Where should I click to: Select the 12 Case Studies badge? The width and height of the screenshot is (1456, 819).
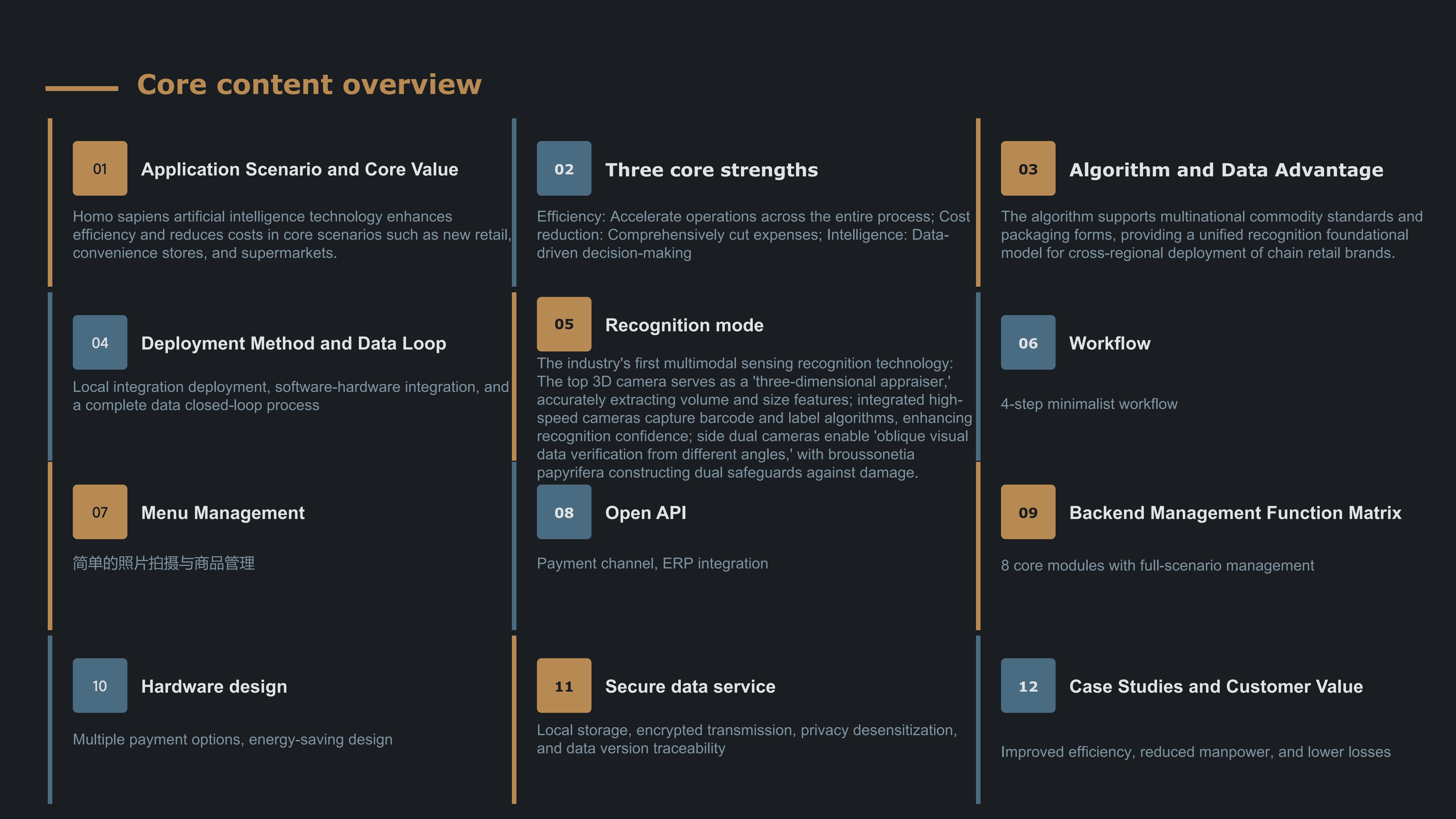(x=1027, y=686)
